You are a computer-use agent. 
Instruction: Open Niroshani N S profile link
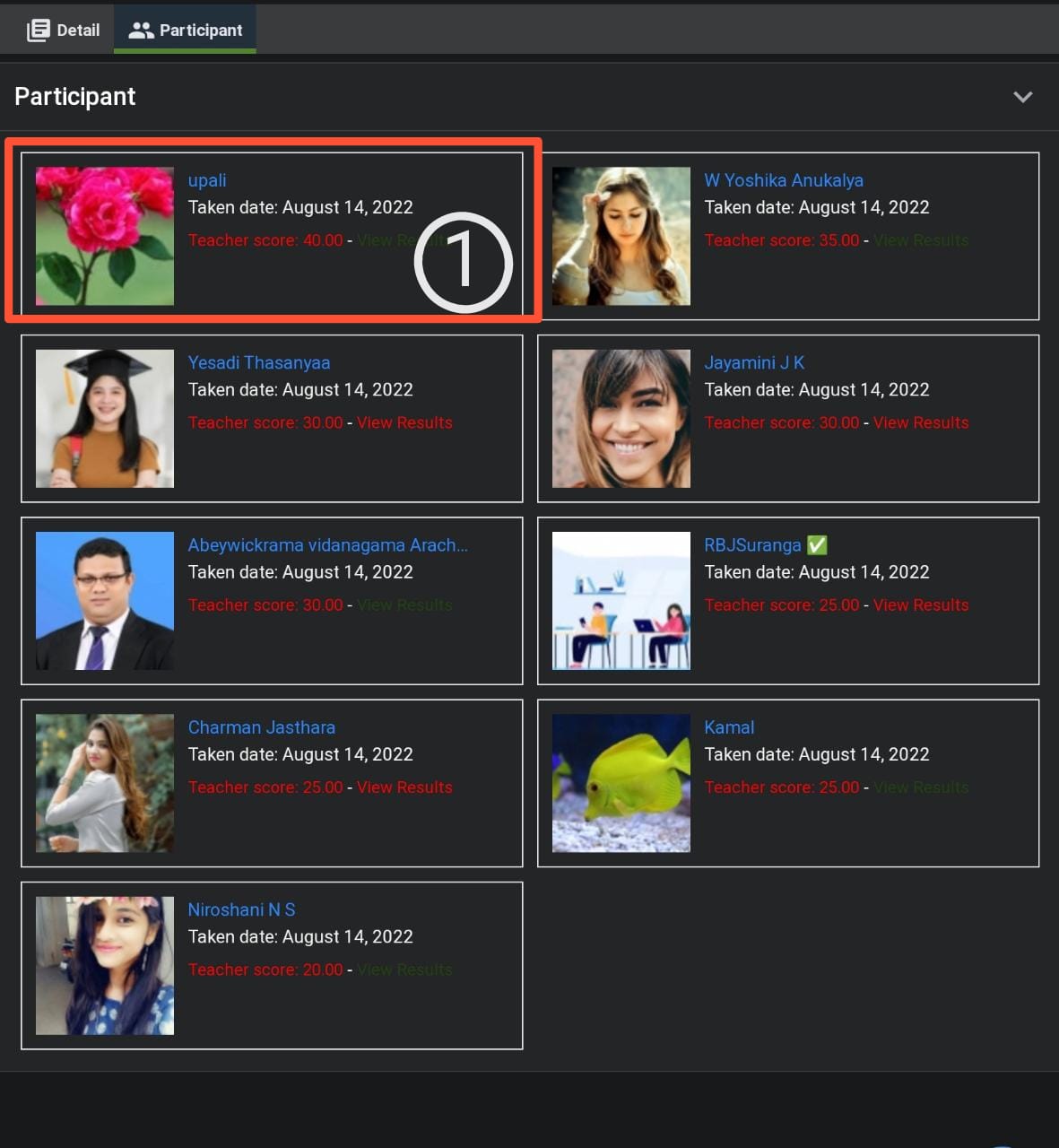click(241, 909)
